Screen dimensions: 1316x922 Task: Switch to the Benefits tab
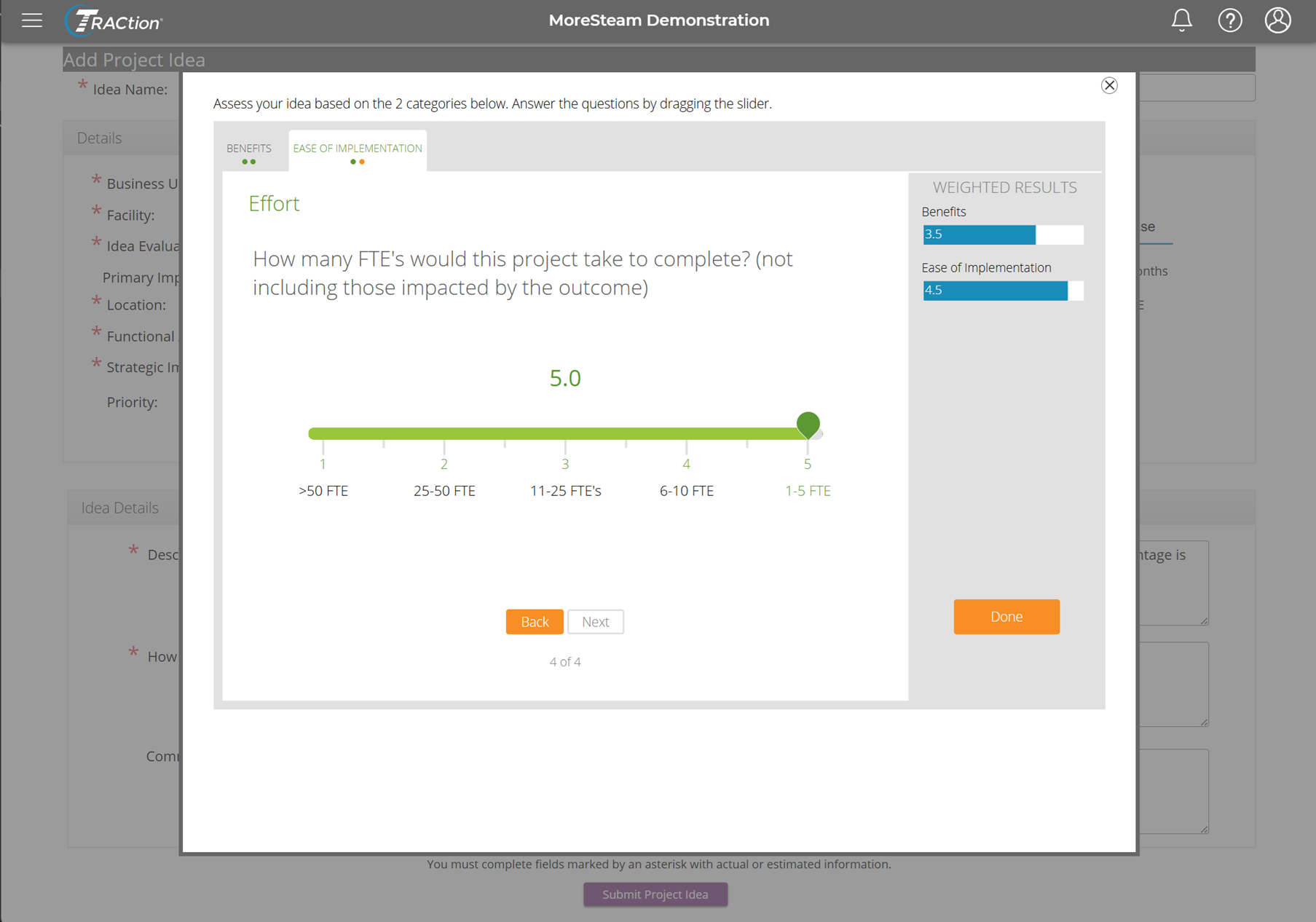[x=249, y=151]
